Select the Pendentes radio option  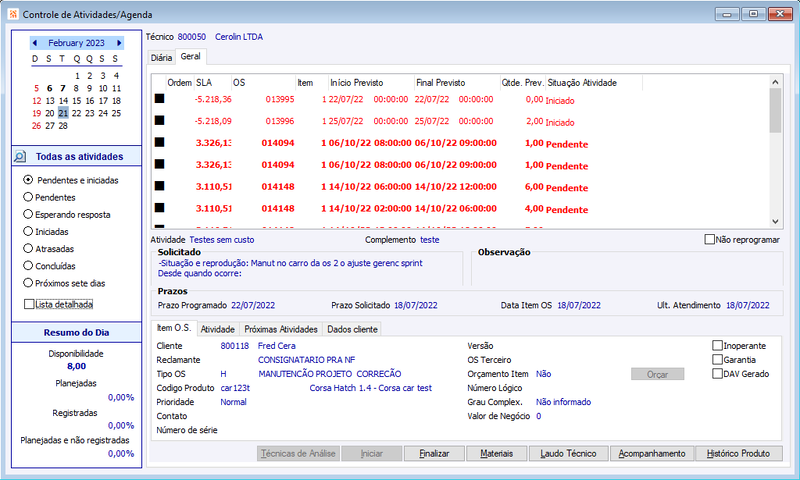pos(28,197)
